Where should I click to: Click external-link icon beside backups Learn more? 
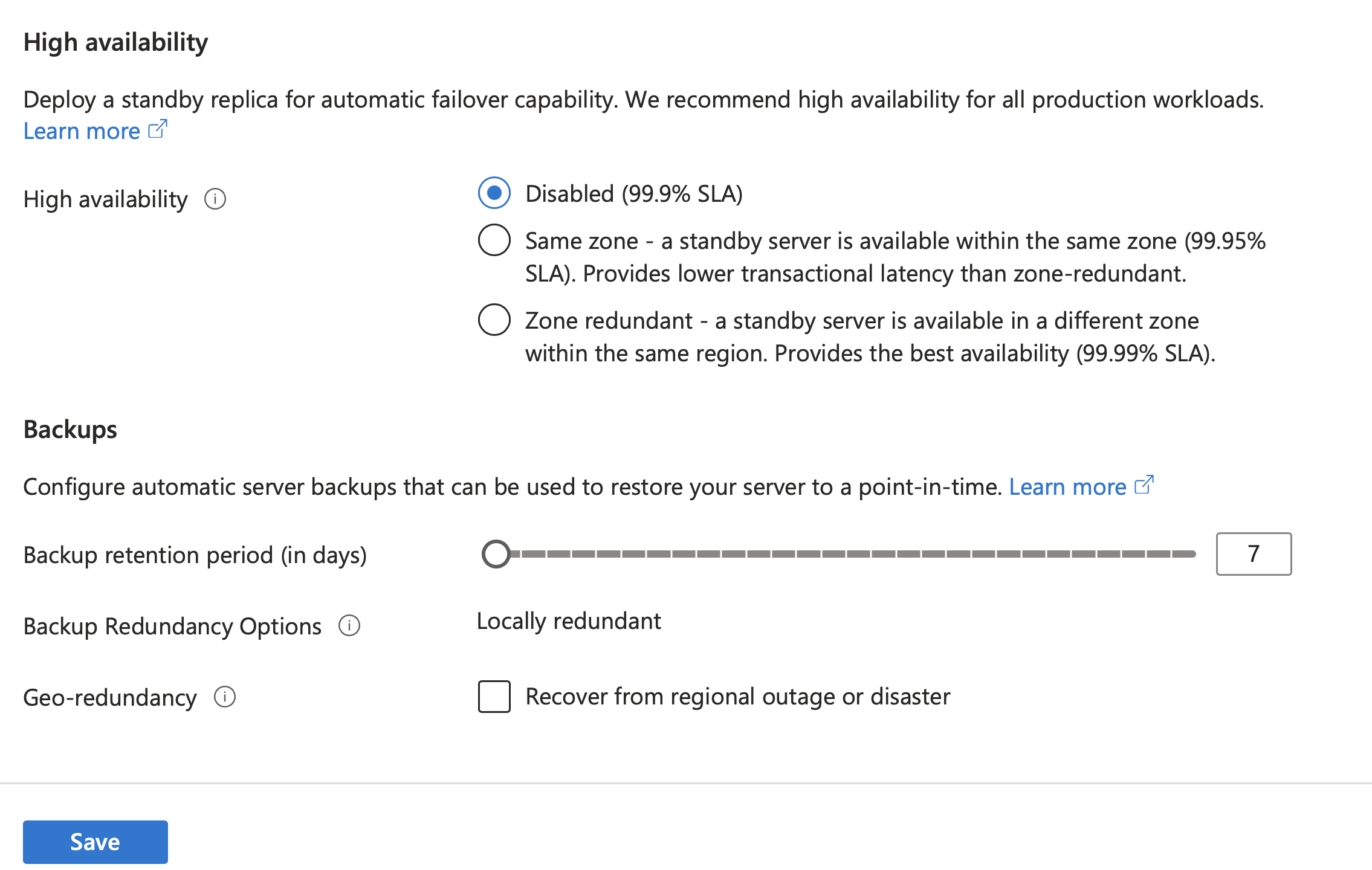click(1144, 485)
